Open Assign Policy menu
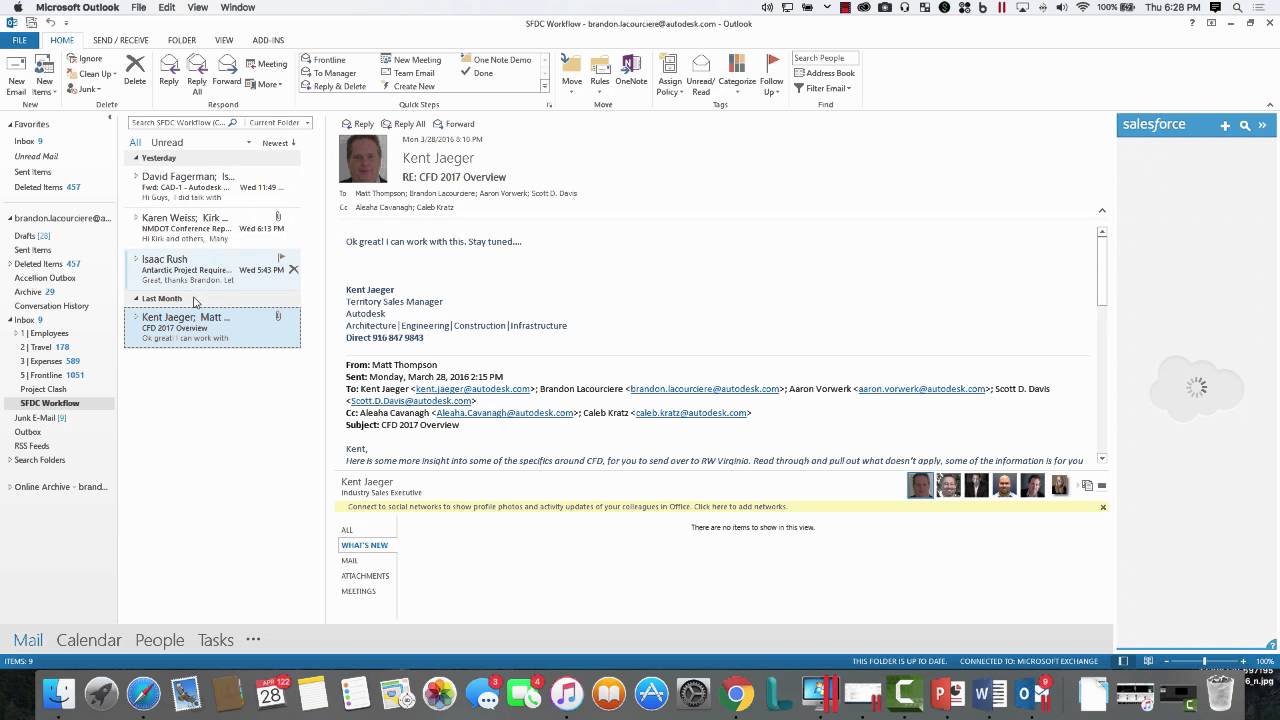The width and height of the screenshot is (1280, 720). 670,76
